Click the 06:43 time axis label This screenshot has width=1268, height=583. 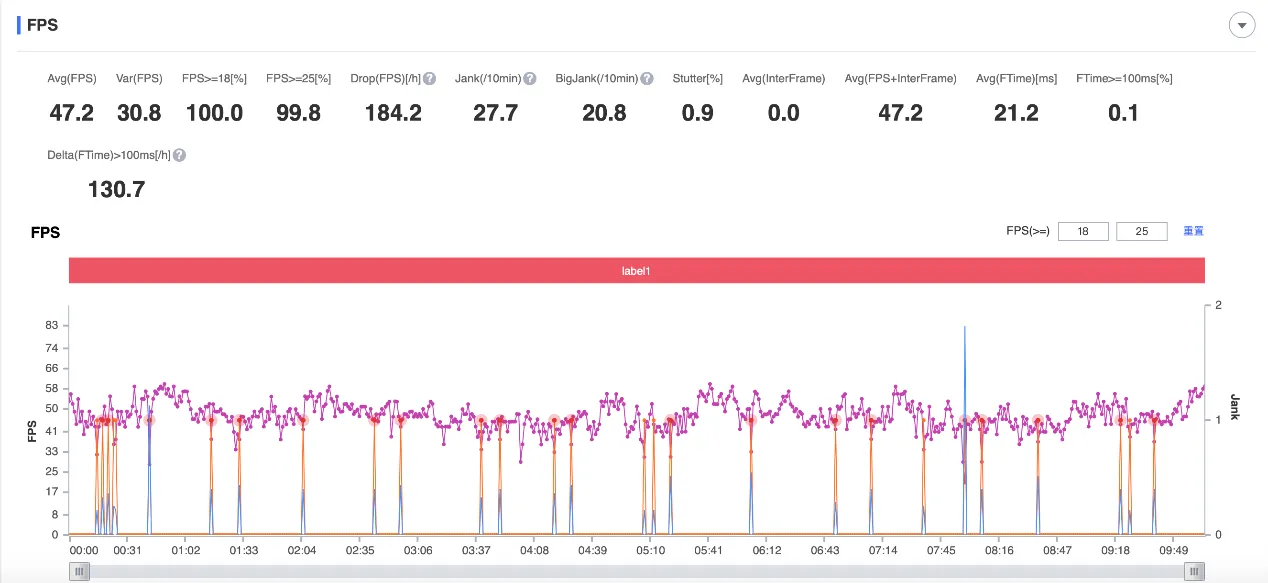(x=825, y=550)
